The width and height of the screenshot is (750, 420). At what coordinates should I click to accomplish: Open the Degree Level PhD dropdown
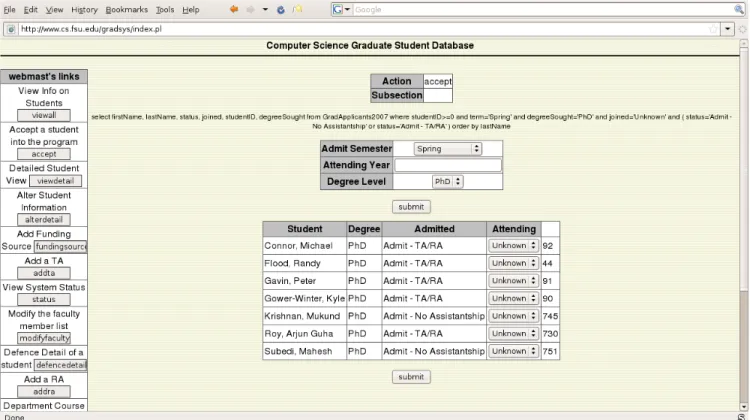447,181
